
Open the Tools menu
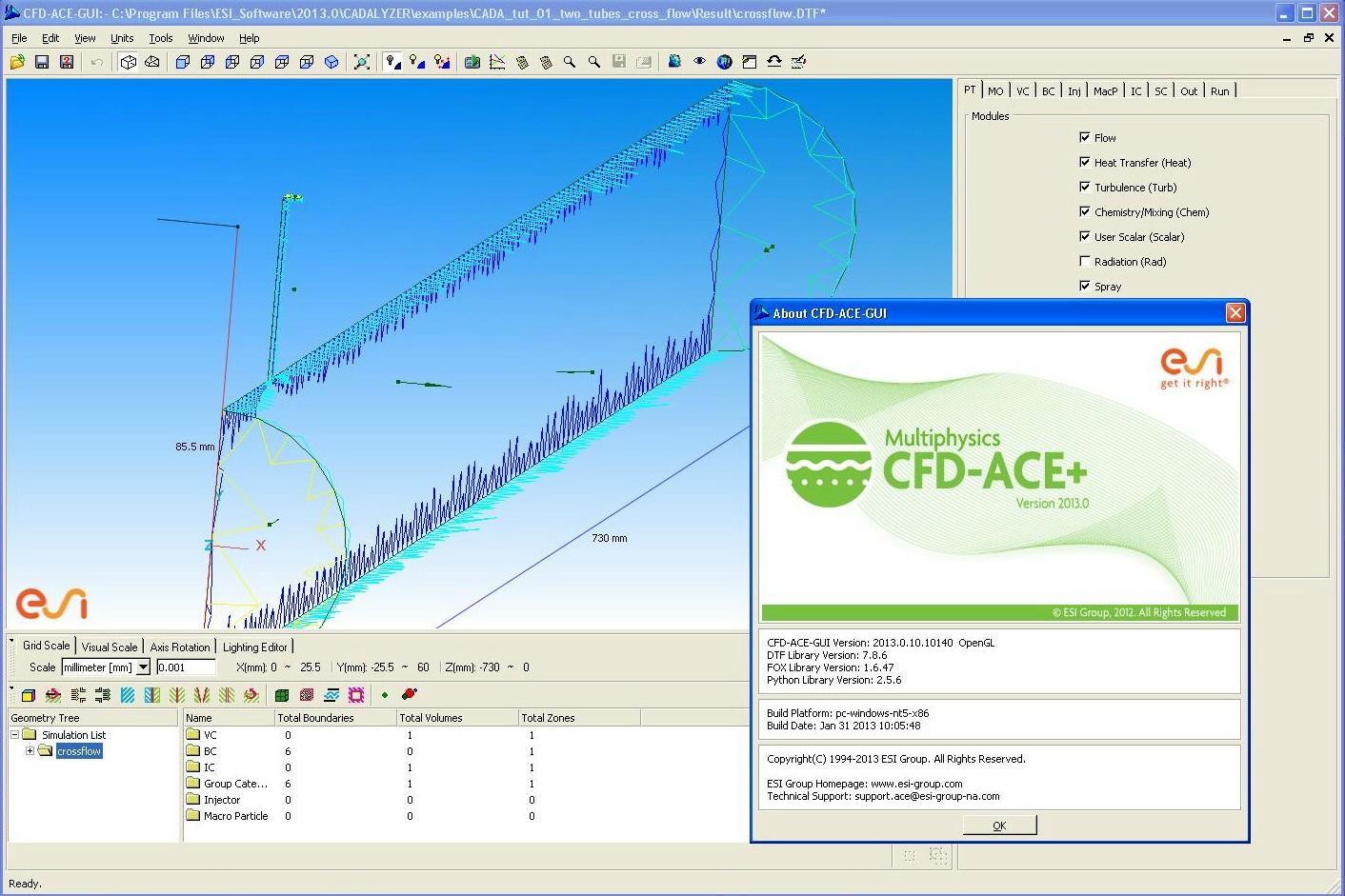[161, 38]
